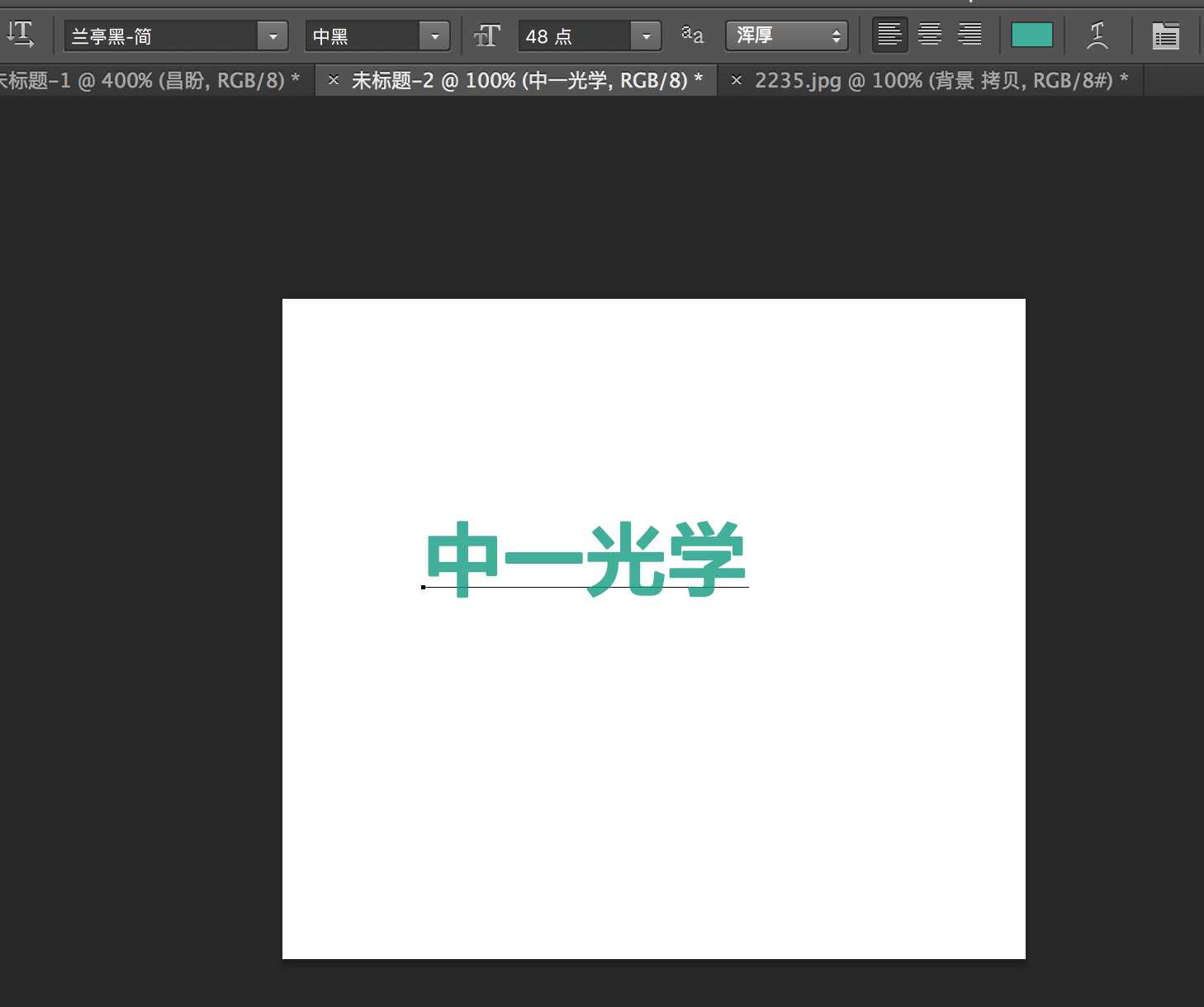Select left align text button
The image size is (1204, 1007).
pos(889,35)
